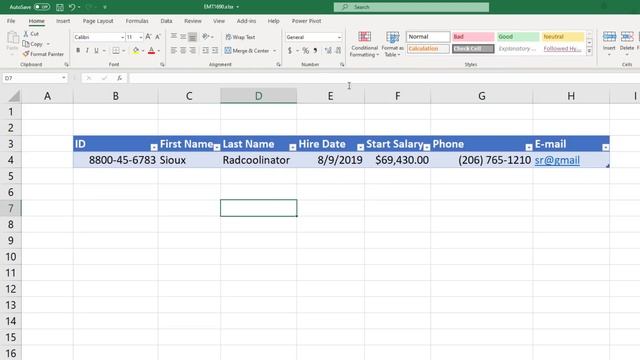The image size is (640, 360).
Task: Open the General number format dropdown
Action: (x=339, y=37)
